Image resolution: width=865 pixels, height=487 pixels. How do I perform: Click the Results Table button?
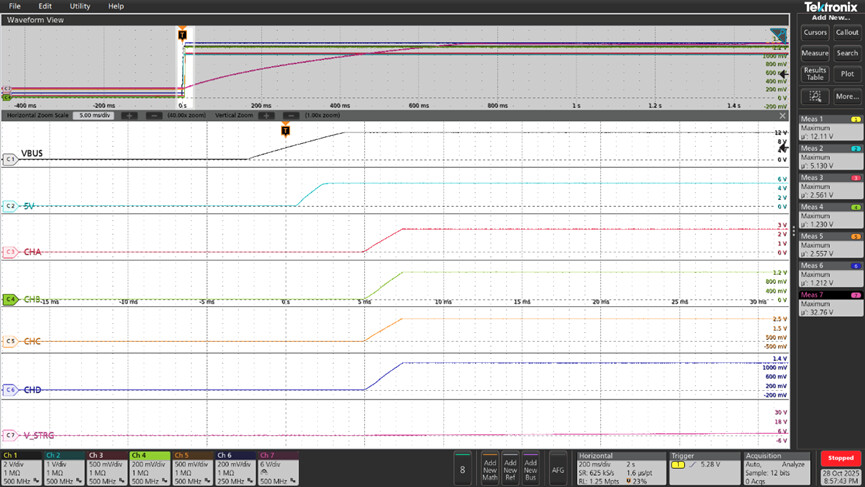815,73
